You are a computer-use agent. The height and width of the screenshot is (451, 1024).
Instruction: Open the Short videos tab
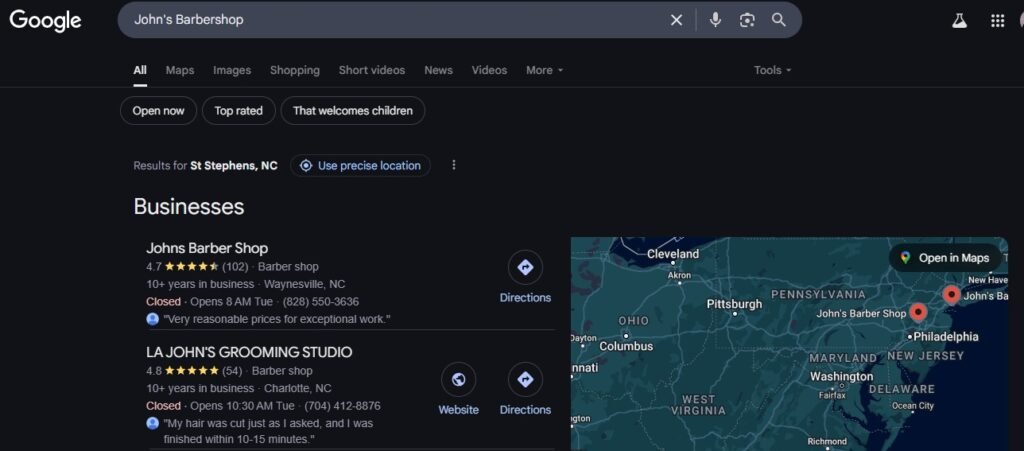click(x=372, y=70)
